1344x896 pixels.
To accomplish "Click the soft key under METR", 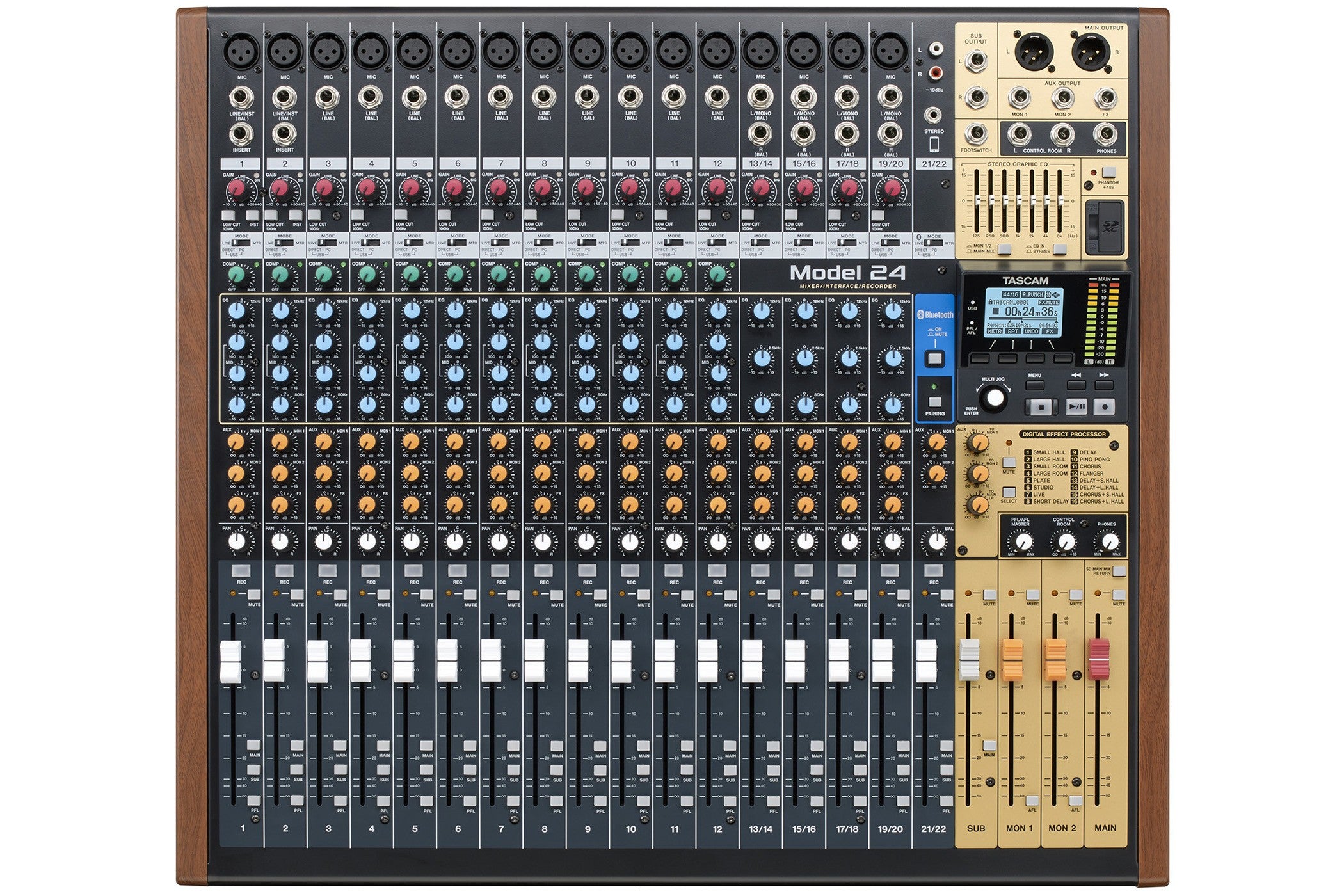I will (979, 358).
